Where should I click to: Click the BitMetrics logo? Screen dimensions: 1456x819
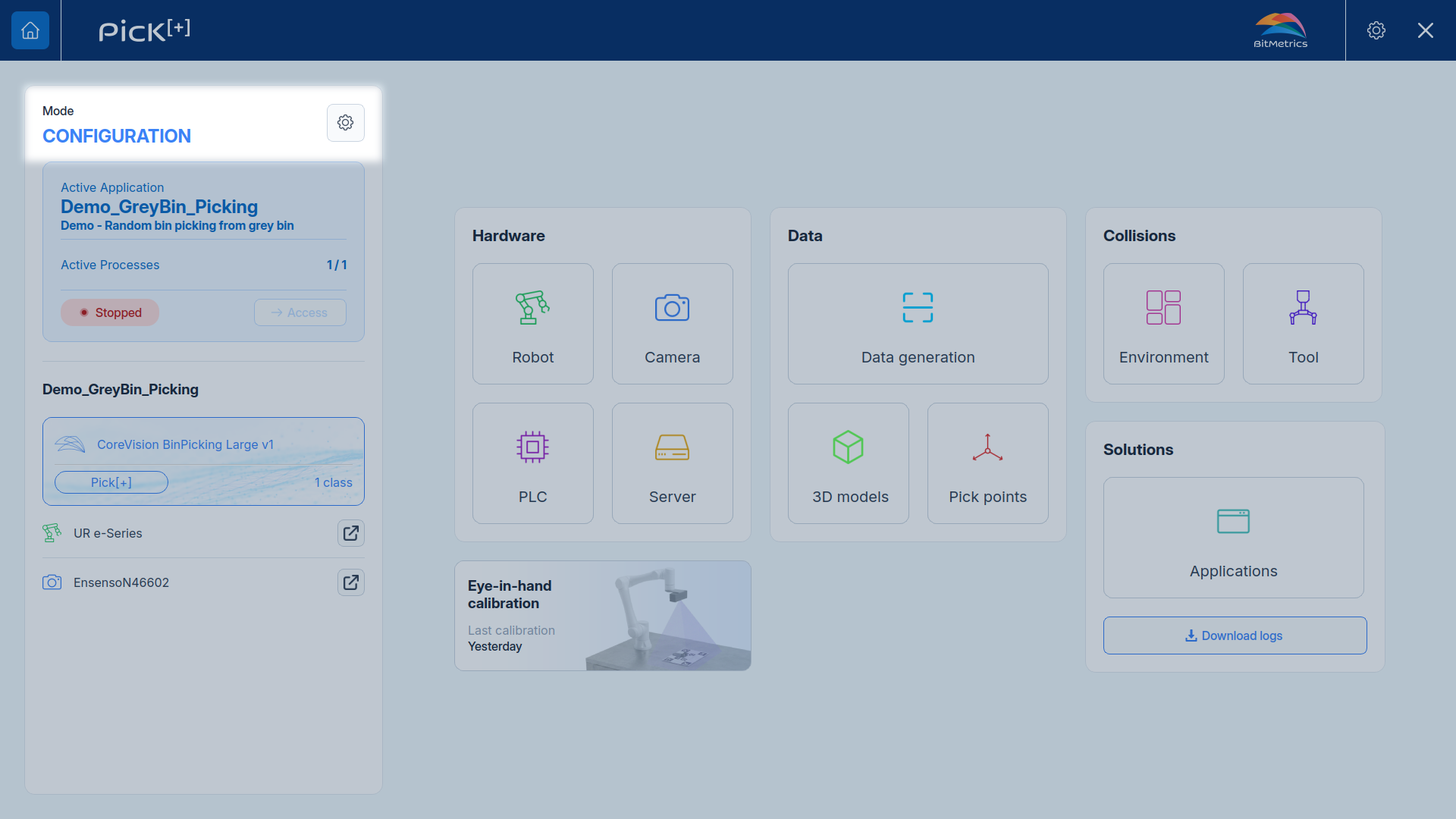click(x=1281, y=30)
